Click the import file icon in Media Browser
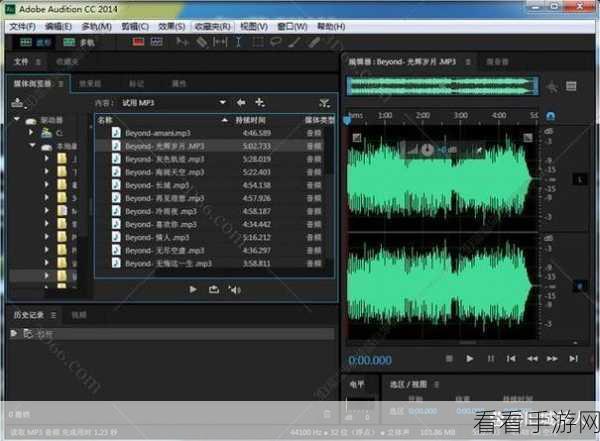This screenshot has width=600, height=441. (18, 103)
